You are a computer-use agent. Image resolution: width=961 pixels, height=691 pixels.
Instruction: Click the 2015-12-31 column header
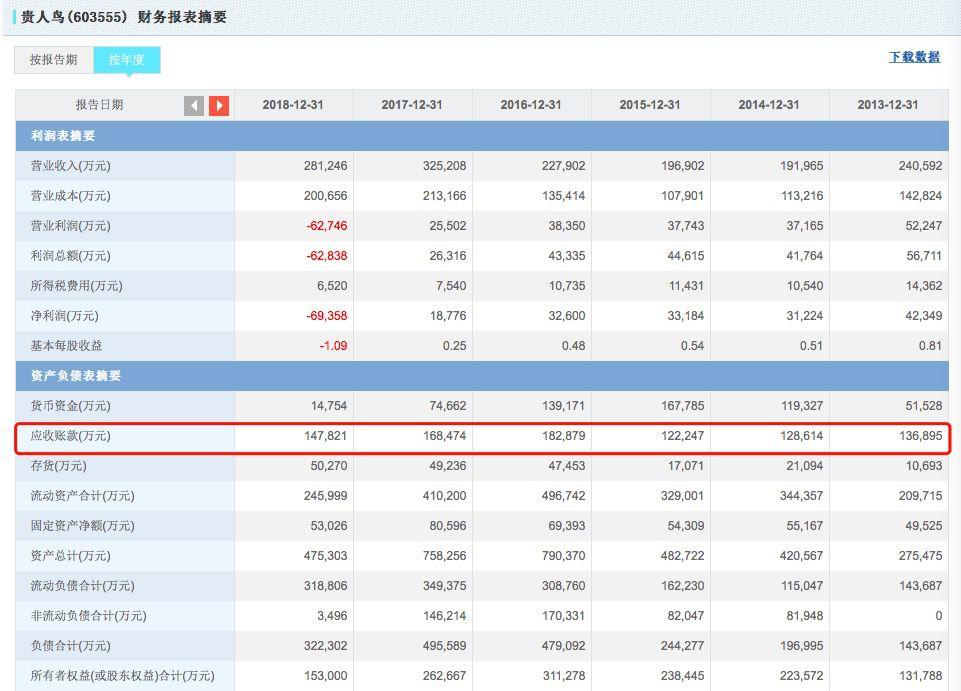click(650, 105)
